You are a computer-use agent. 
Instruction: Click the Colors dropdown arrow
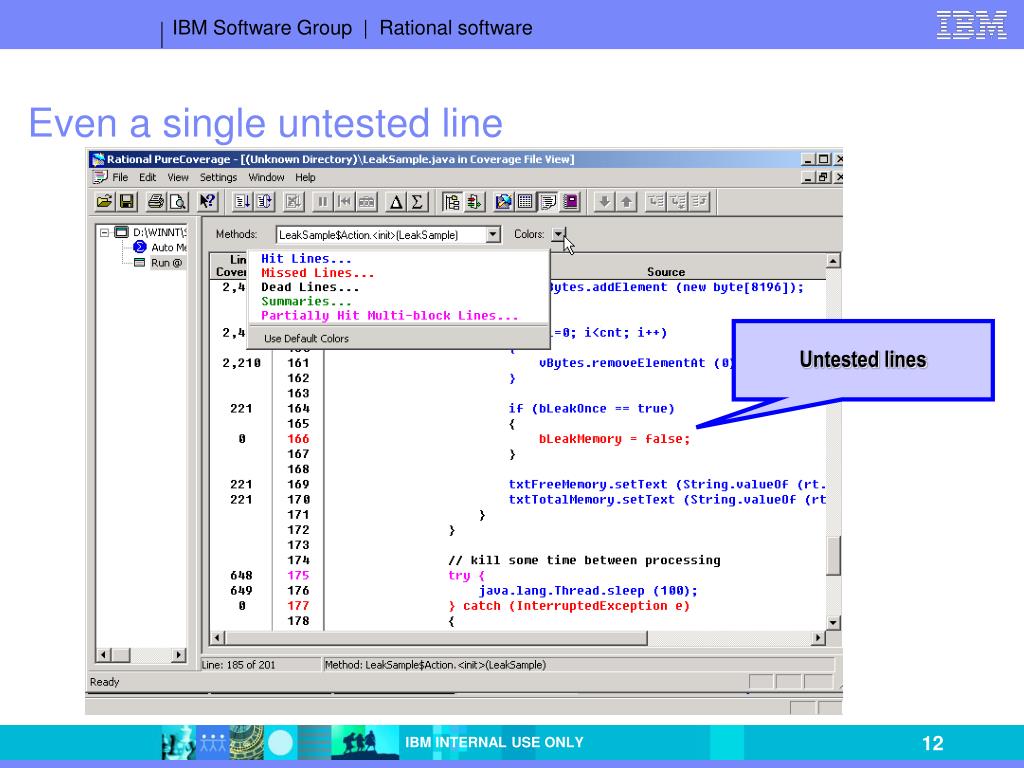tap(558, 234)
